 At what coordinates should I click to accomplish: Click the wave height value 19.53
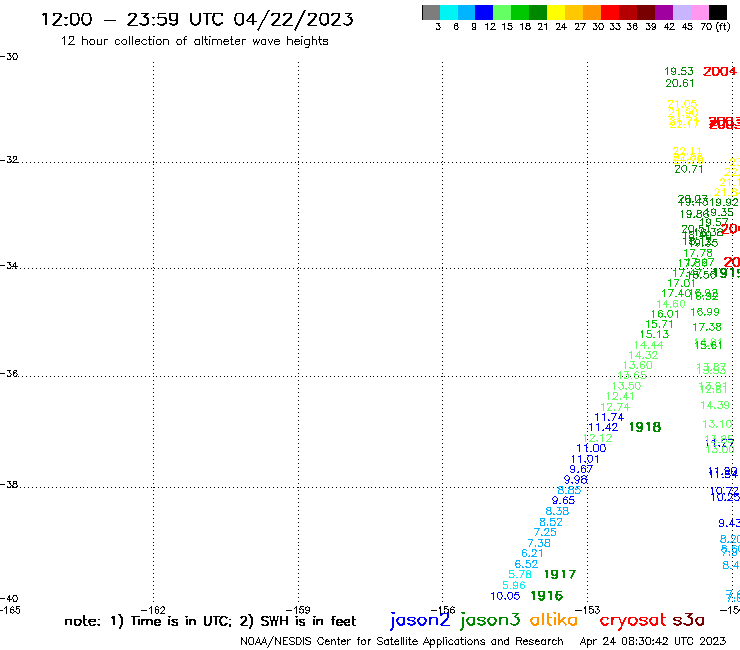pyautogui.click(x=679, y=71)
